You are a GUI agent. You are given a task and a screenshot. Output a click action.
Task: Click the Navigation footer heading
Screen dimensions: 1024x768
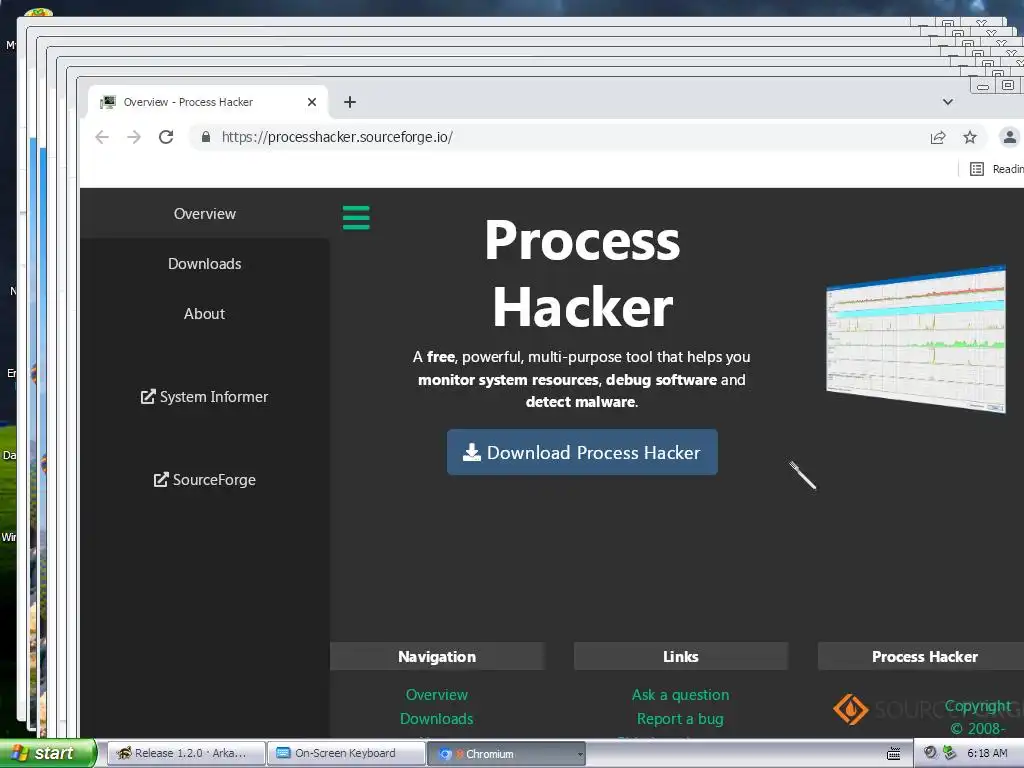[x=437, y=657]
